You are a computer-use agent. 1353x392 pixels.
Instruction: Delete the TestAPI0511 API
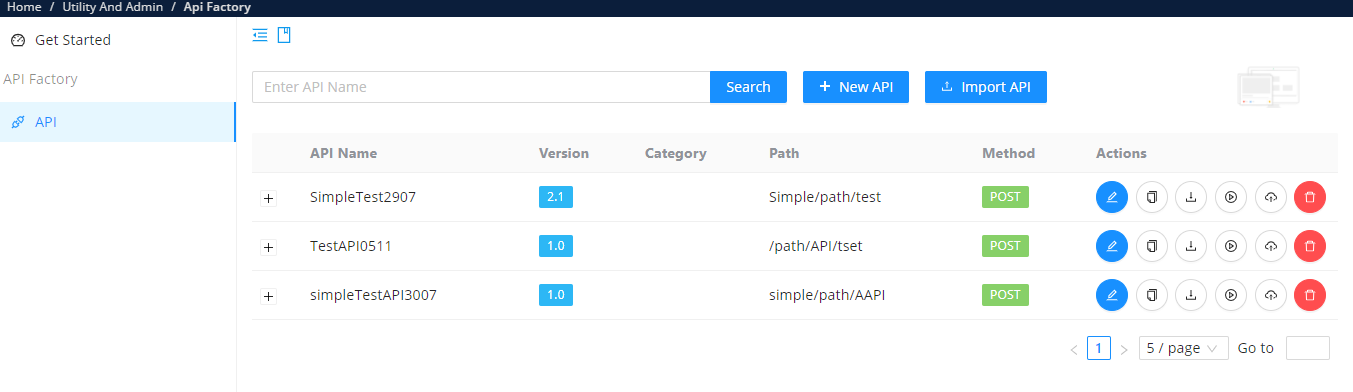click(x=1310, y=246)
